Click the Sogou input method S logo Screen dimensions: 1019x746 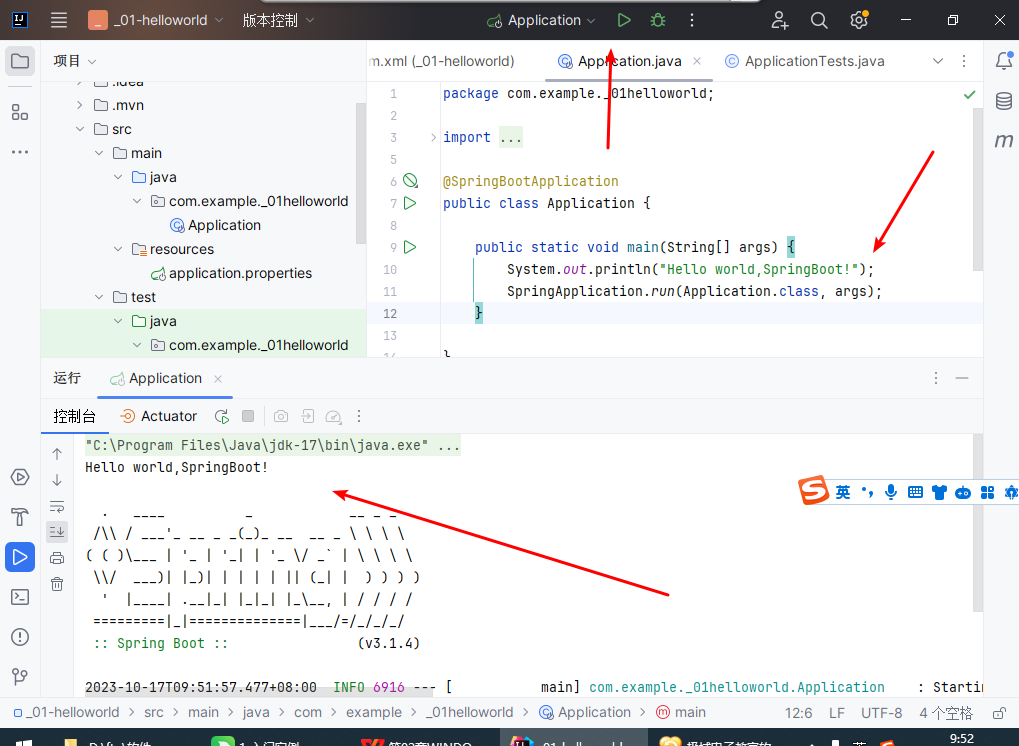(x=814, y=490)
